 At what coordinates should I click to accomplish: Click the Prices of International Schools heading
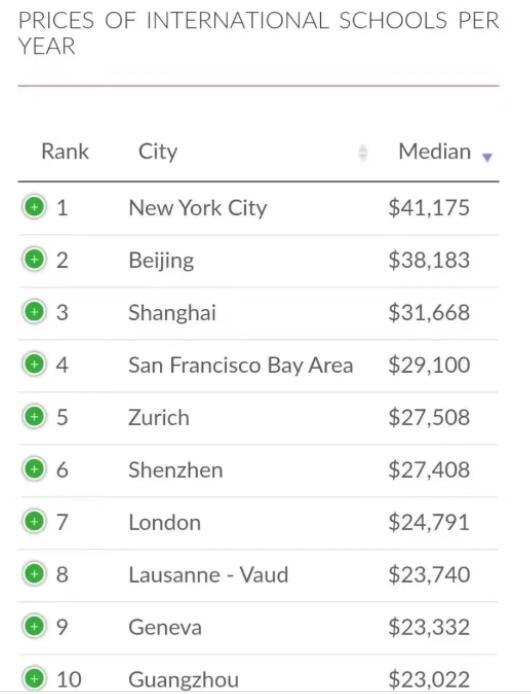(259, 33)
